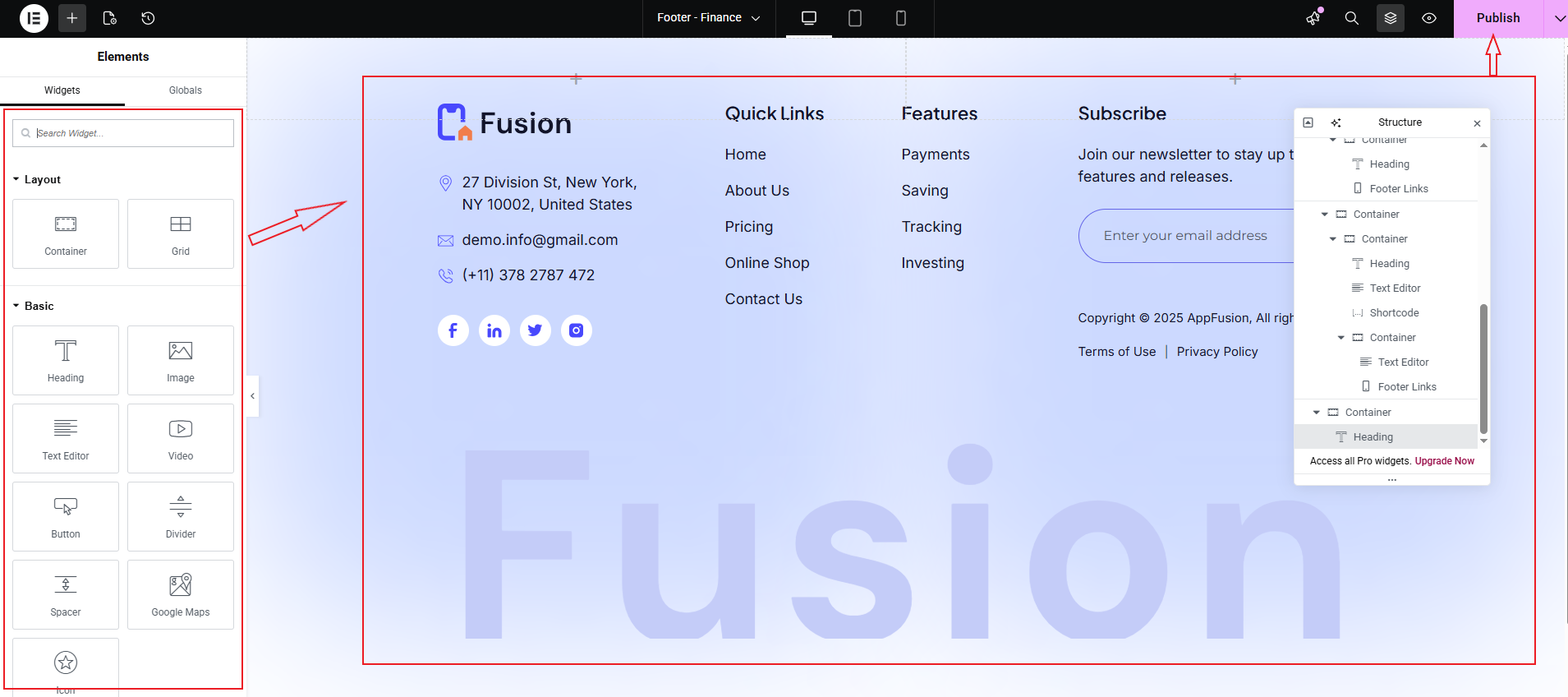Open the Footer - Finance document dropdown
The width and height of the screenshot is (1568, 697).
(x=709, y=18)
